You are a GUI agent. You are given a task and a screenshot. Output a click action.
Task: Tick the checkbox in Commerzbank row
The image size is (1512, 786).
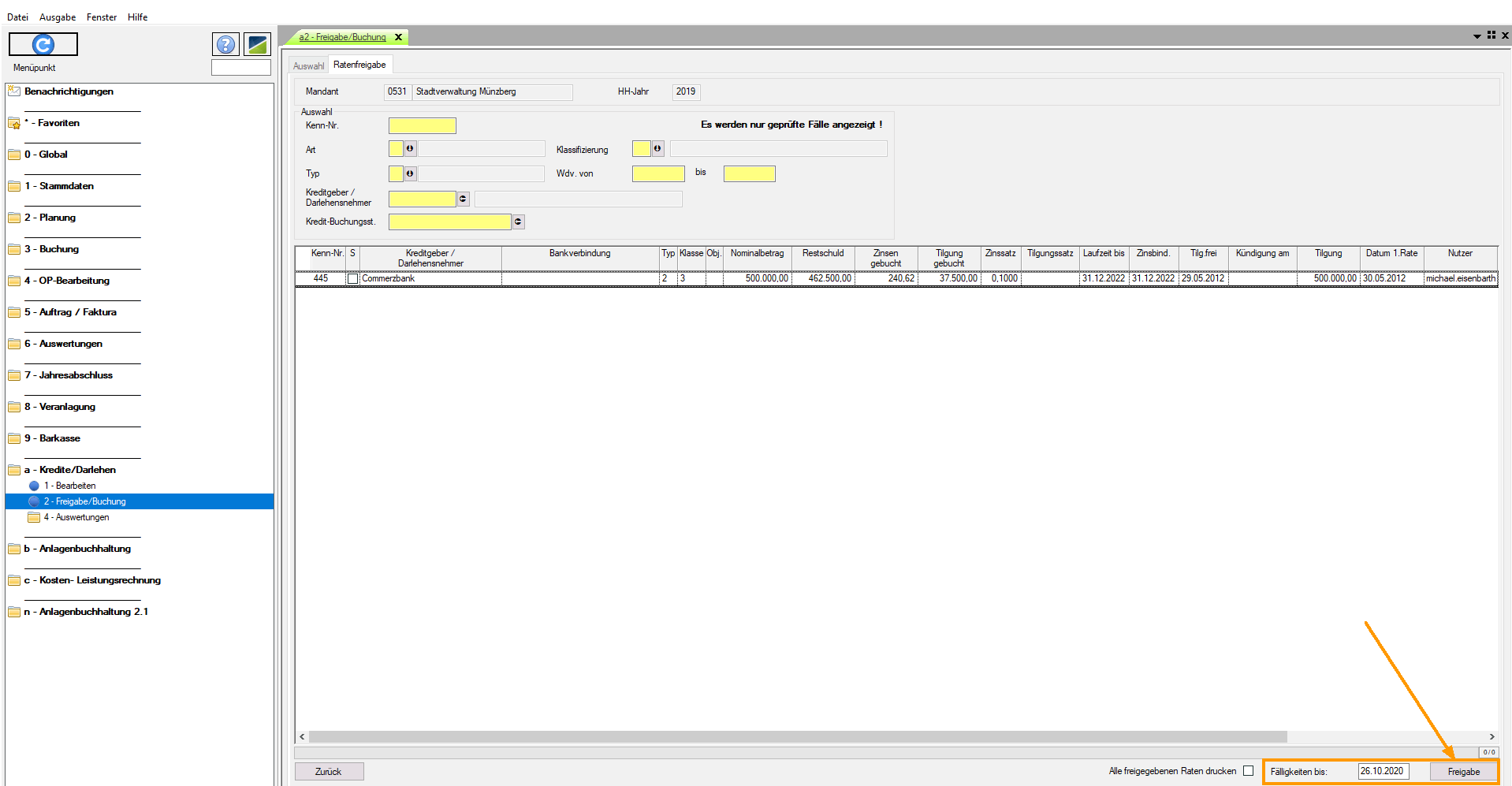pyautogui.click(x=352, y=279)
